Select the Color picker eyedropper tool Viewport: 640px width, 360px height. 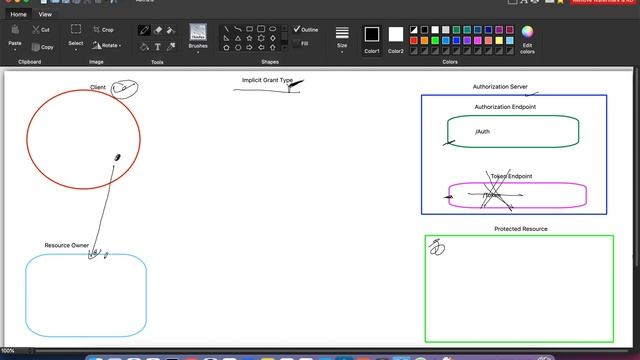(171, 47)
